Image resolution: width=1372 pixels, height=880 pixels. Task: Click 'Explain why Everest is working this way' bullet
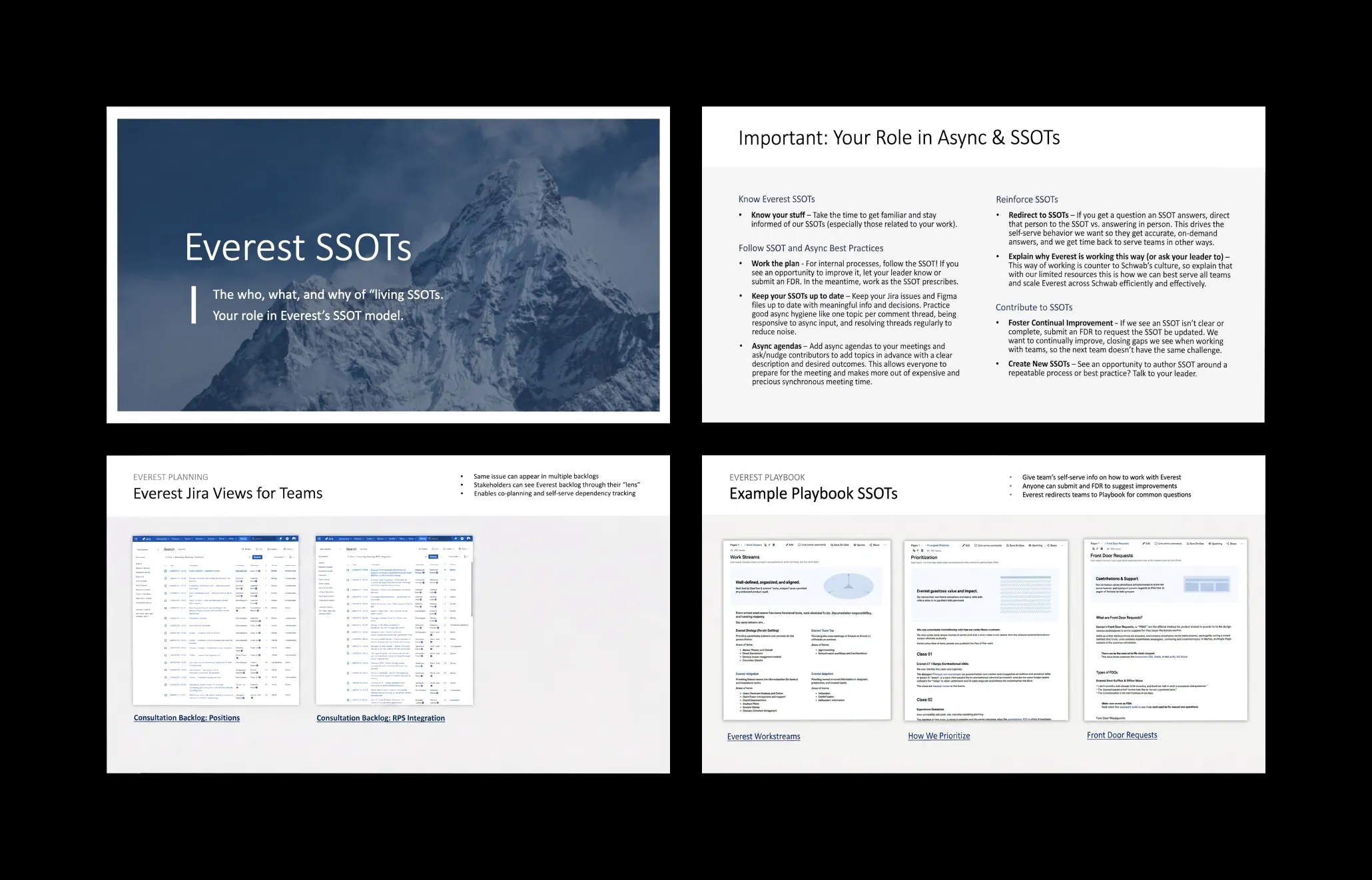tap(1120, 270)
